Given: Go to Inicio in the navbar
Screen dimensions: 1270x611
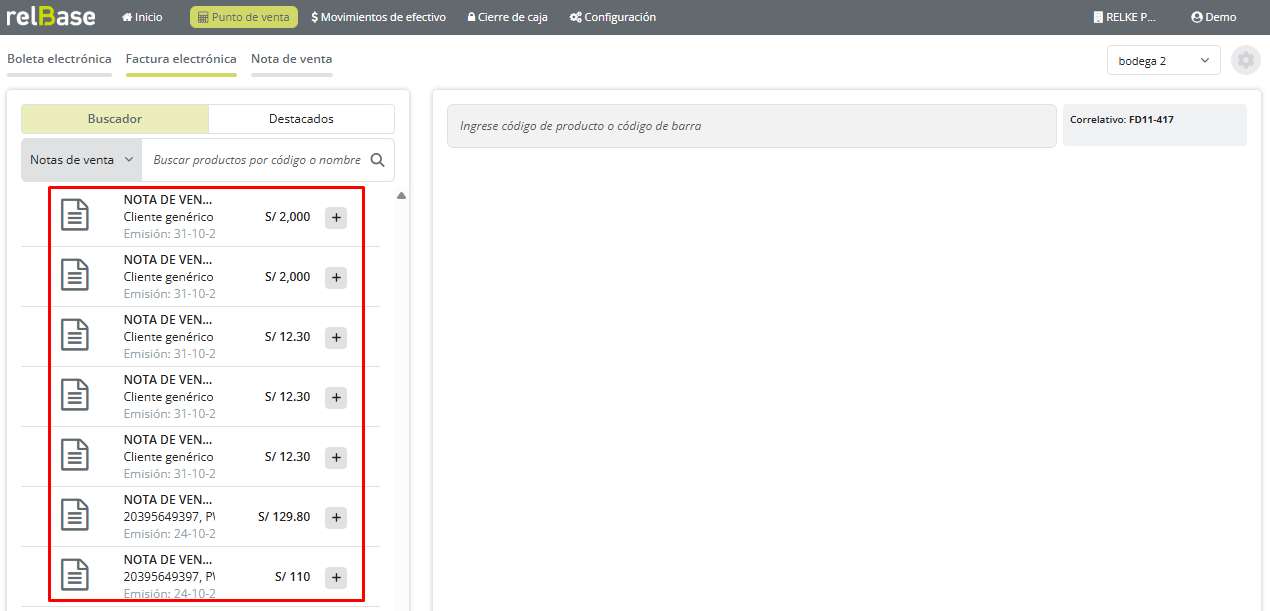Looking at the screenshot, I should 141,17.
